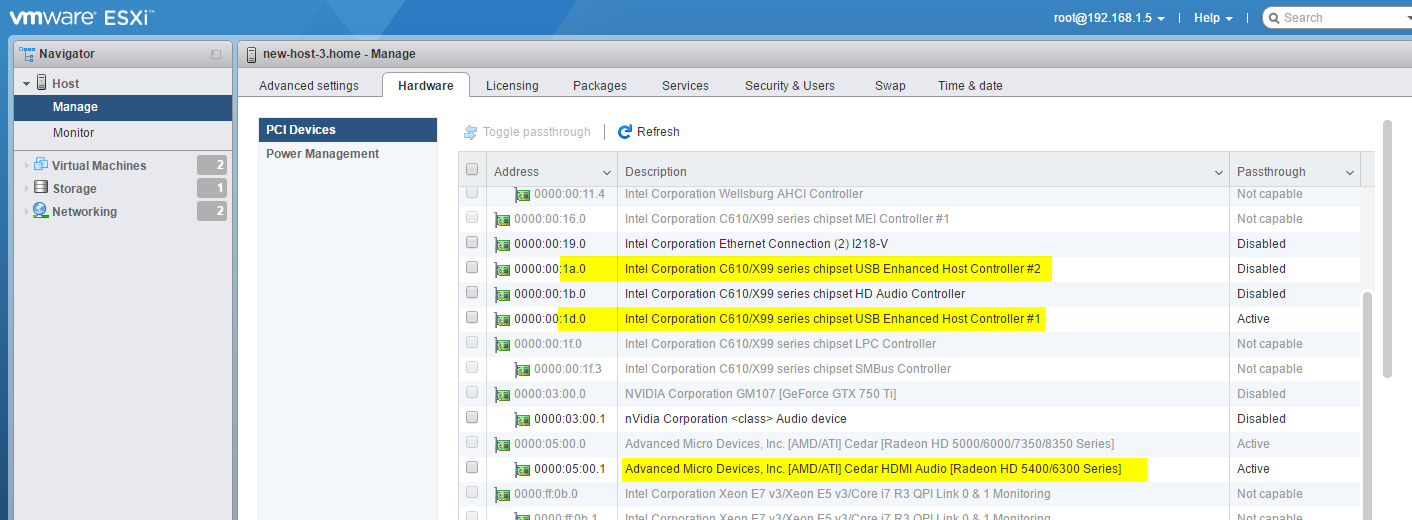
Task: Expand the Virtual Machines tree node
Action: [x=26, y=166]
